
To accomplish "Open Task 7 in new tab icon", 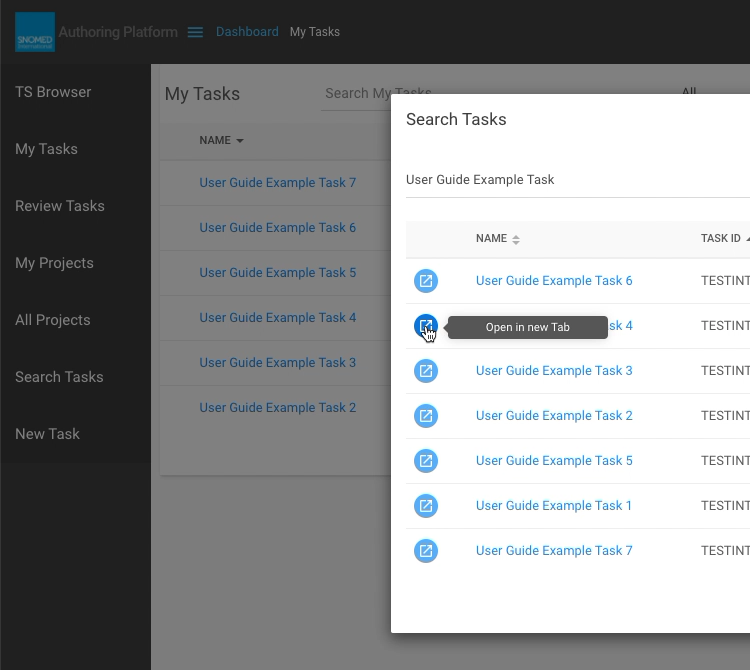I will [426, 550].
